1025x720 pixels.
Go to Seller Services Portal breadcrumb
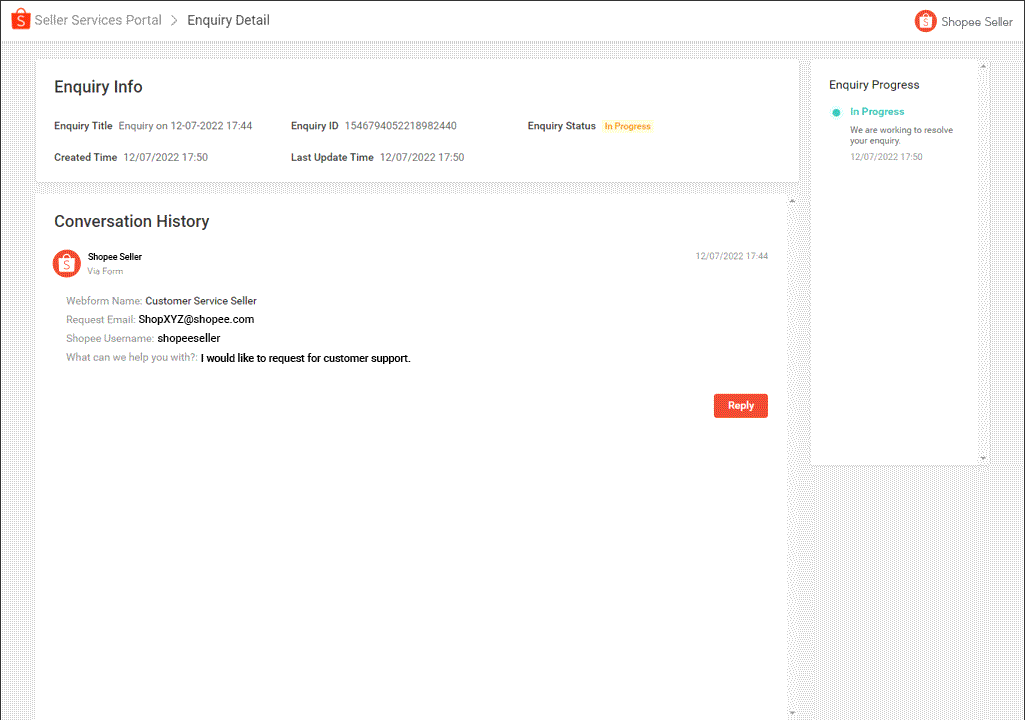tap(98, 20)
